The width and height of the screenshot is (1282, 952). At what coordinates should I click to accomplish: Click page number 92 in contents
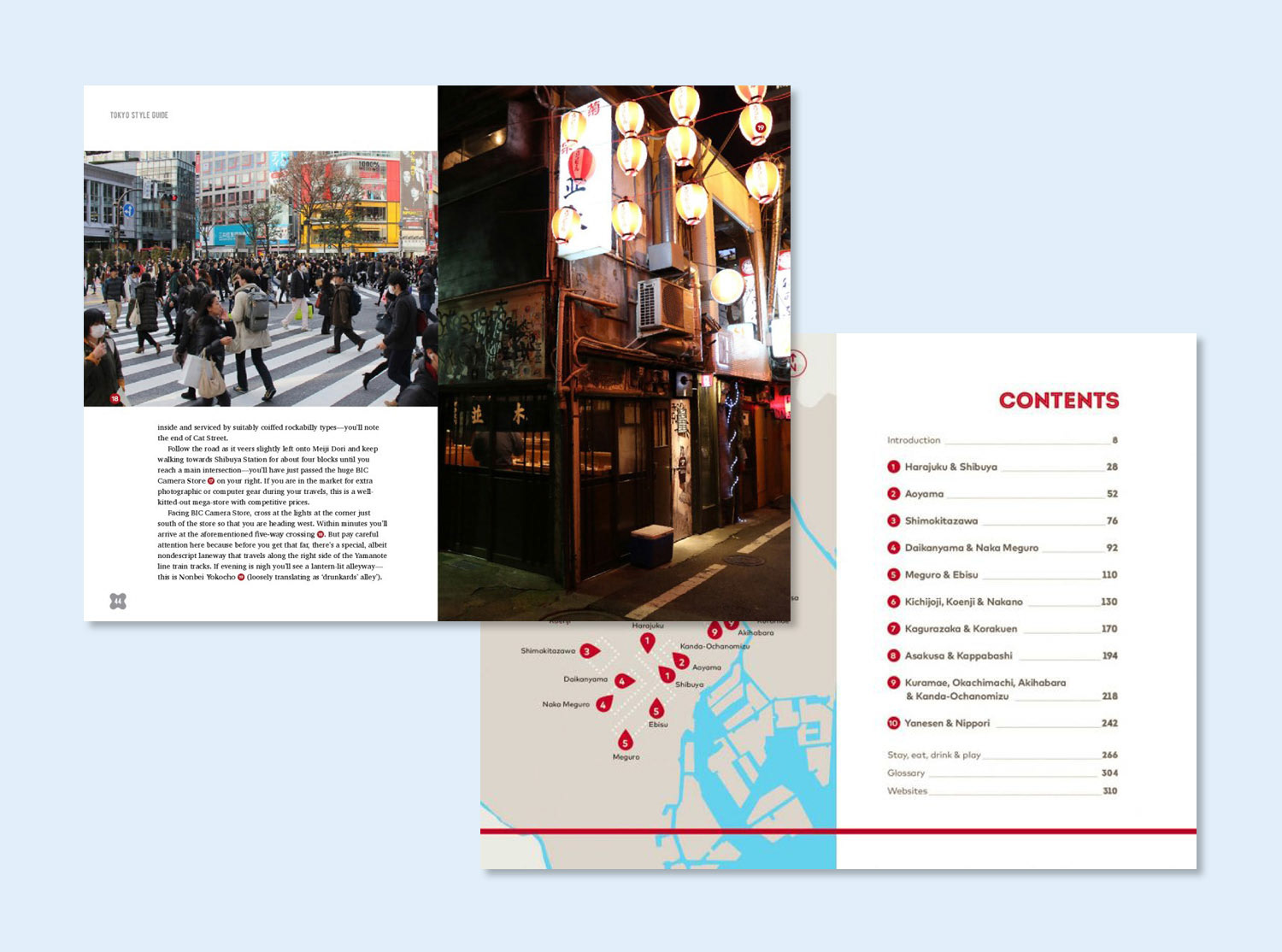[1112, 548]
